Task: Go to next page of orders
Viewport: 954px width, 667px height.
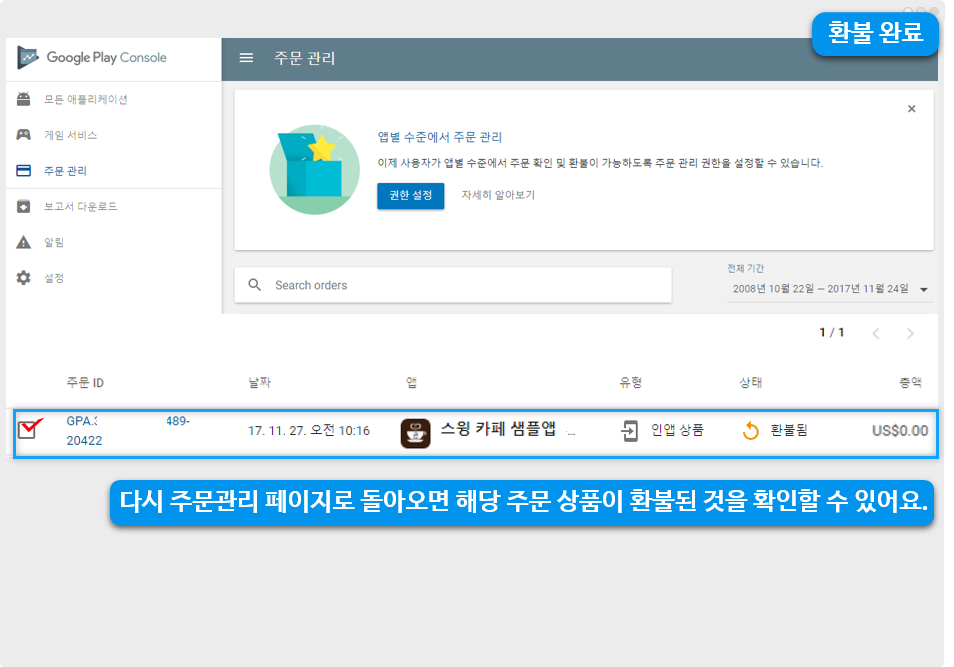Action: coord(910,333)
